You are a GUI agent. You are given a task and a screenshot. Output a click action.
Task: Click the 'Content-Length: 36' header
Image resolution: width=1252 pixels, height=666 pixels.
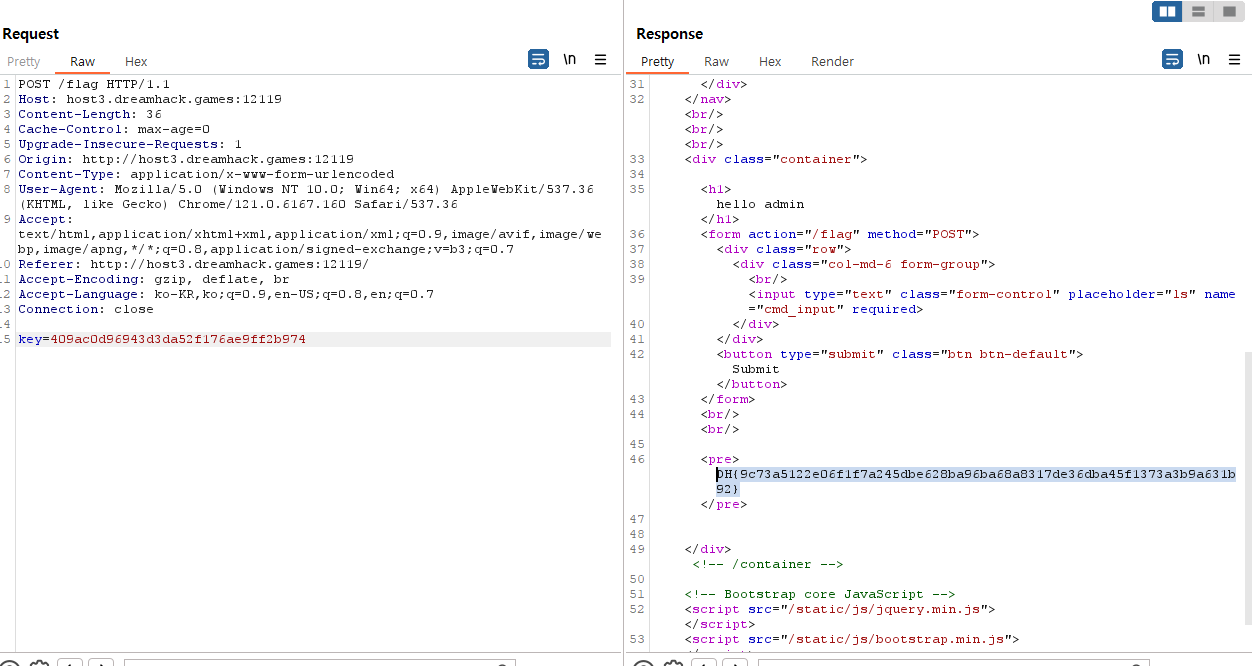(90, 114)
